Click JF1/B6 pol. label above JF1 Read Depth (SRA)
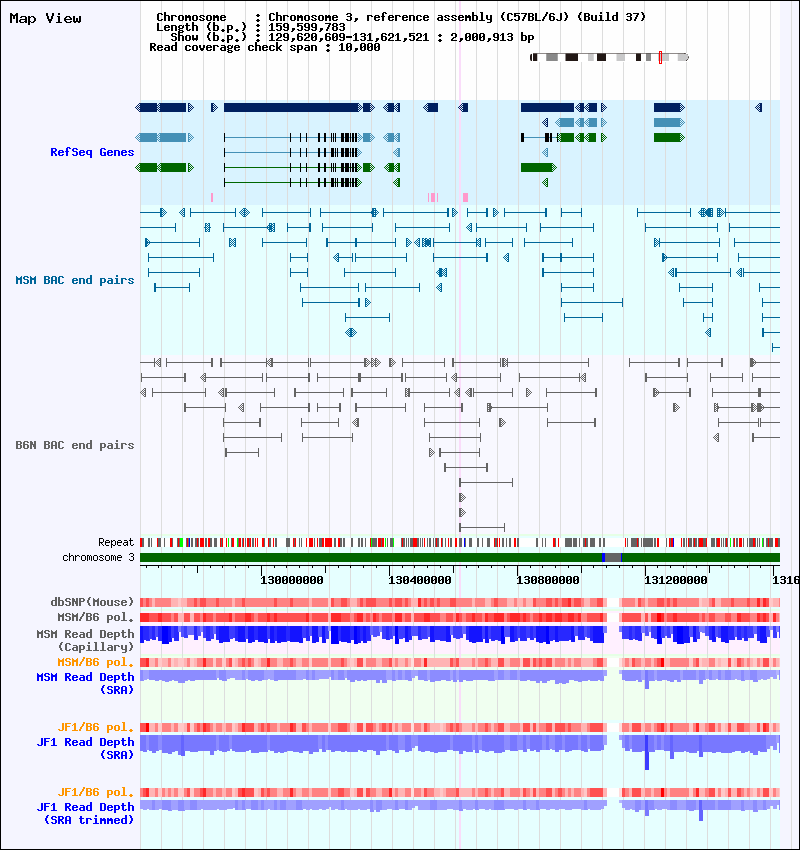Image resolution: width=800 pixels, height=850 pixels. (x=96, y=727)
